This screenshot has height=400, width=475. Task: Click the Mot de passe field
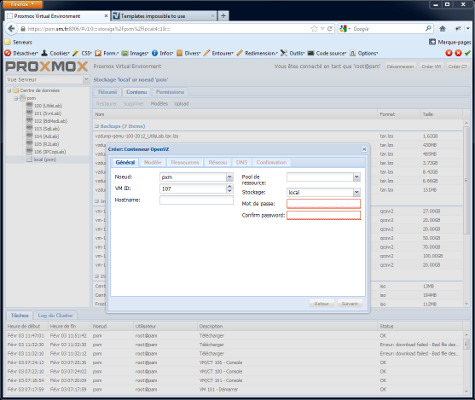click(x=324, y=204)
